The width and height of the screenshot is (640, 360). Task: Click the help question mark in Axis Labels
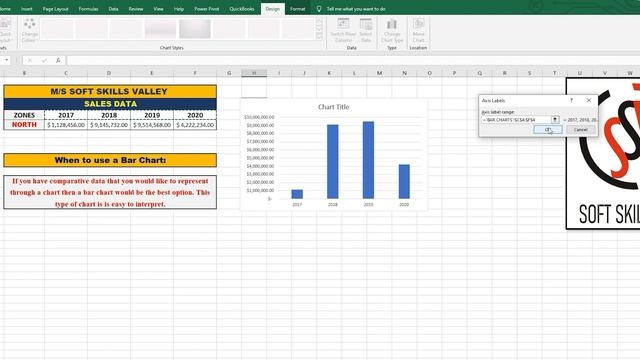pyautogui.click(x=571, y=100)
